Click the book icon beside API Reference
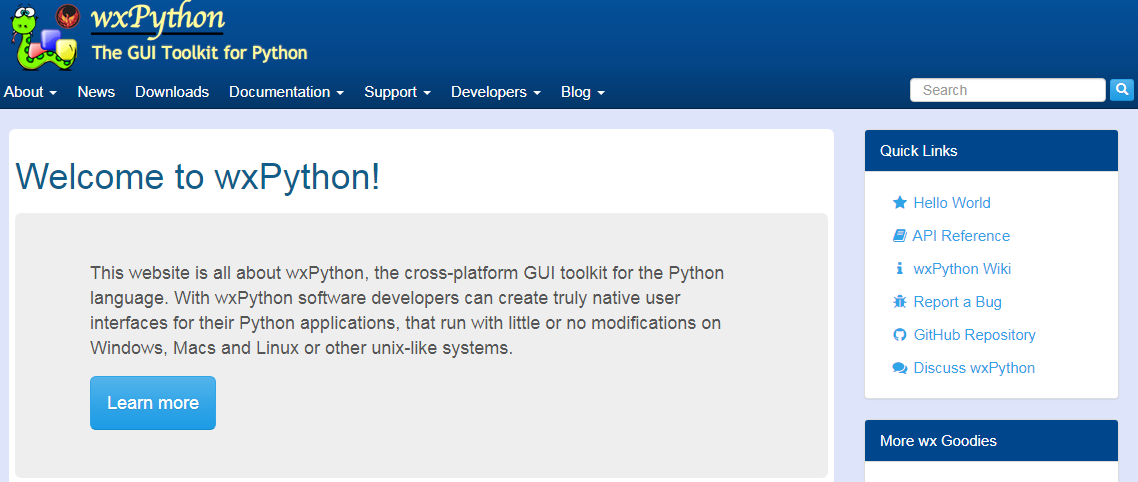 click(900, 236)
